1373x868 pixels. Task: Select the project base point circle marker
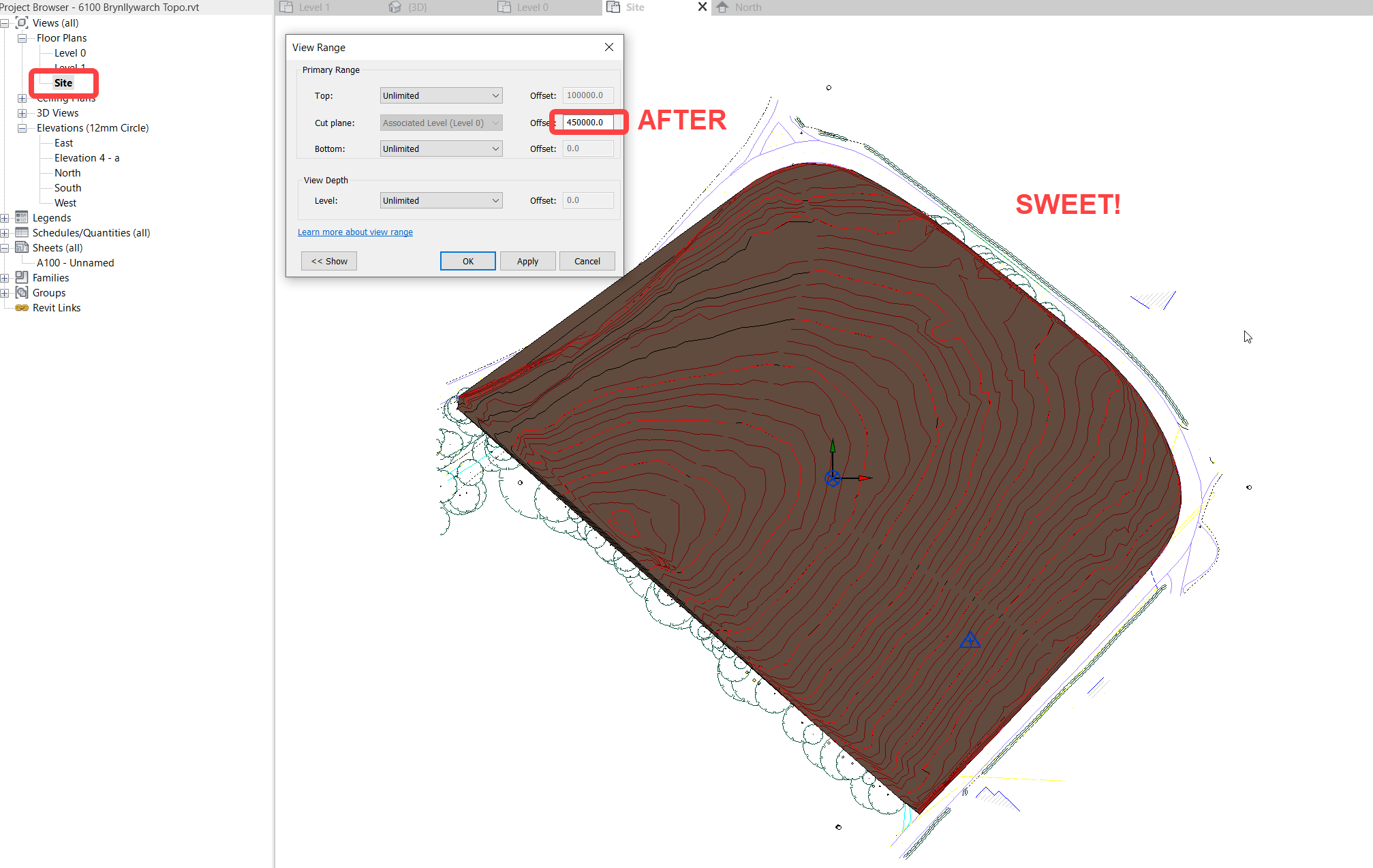coord(833,478)
